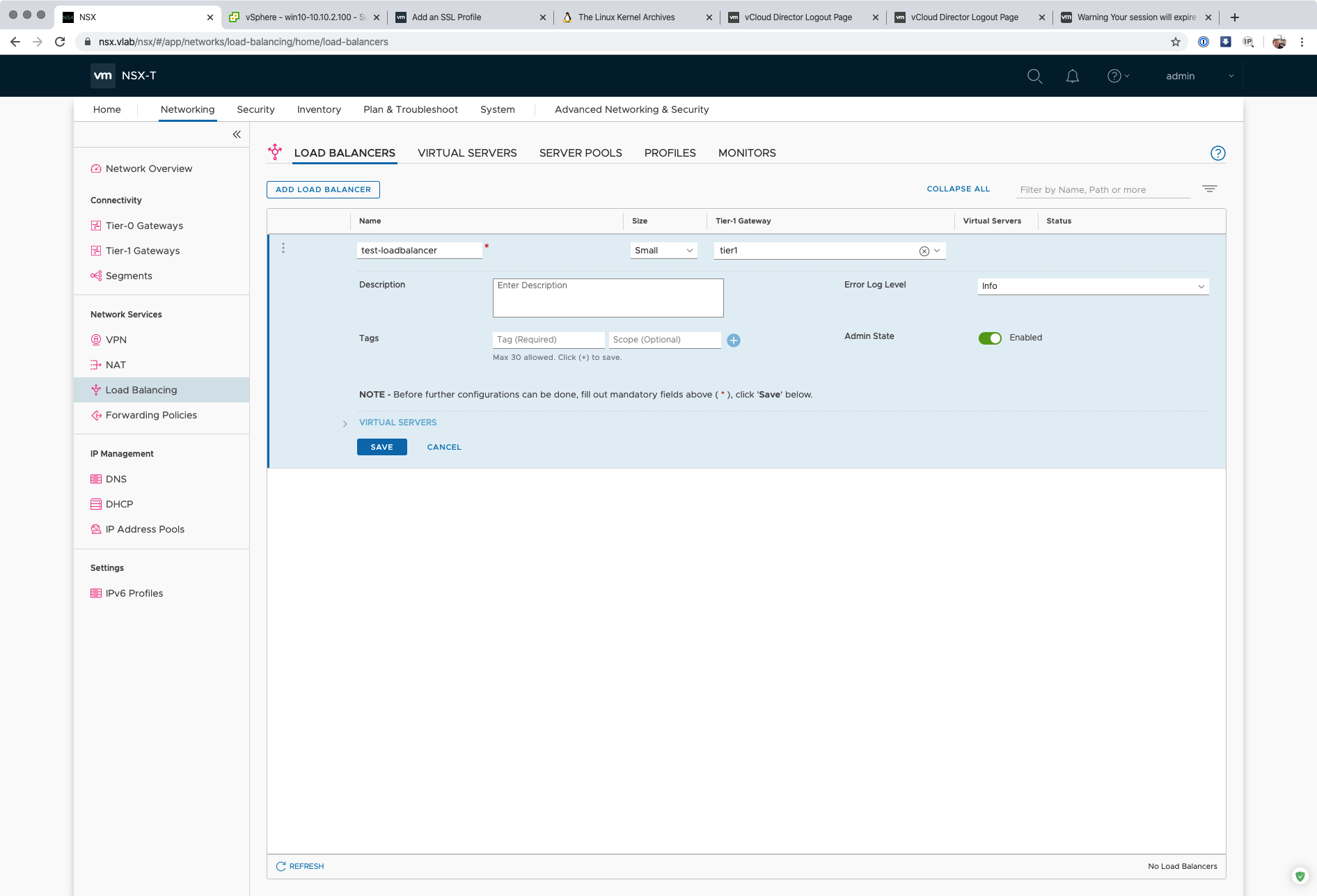Image resolution: width=1317 pixels, height=896 pixels.
Task: Click the blue help icon on the right
Action: click(1217, 153)
